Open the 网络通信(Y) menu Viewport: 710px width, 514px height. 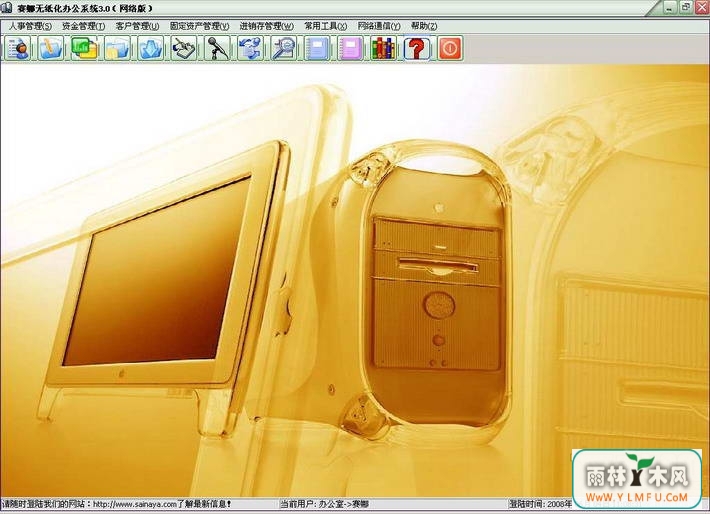point(379,26)
